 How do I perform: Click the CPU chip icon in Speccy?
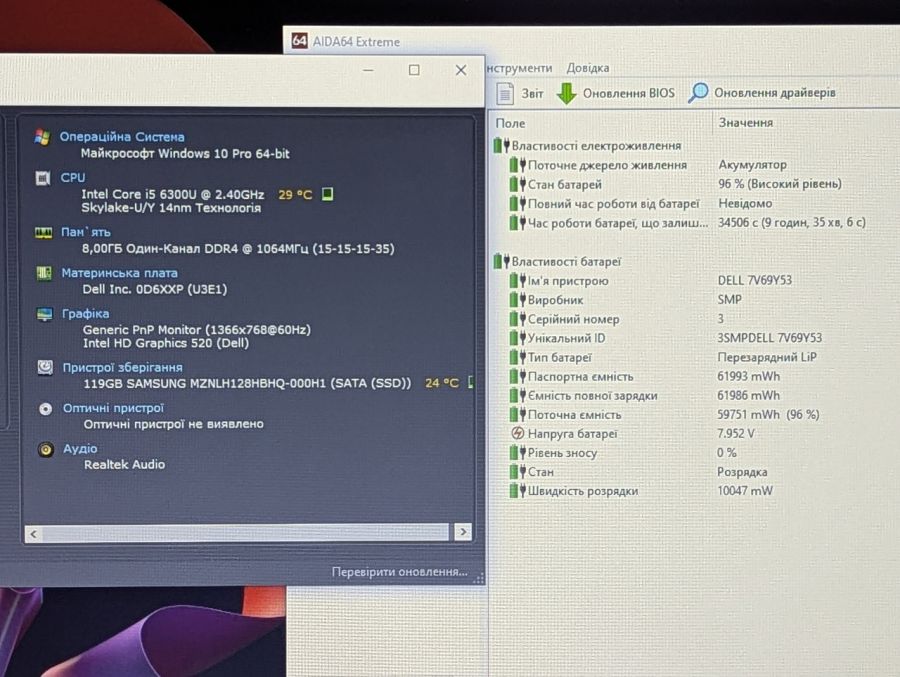point(43,178)
